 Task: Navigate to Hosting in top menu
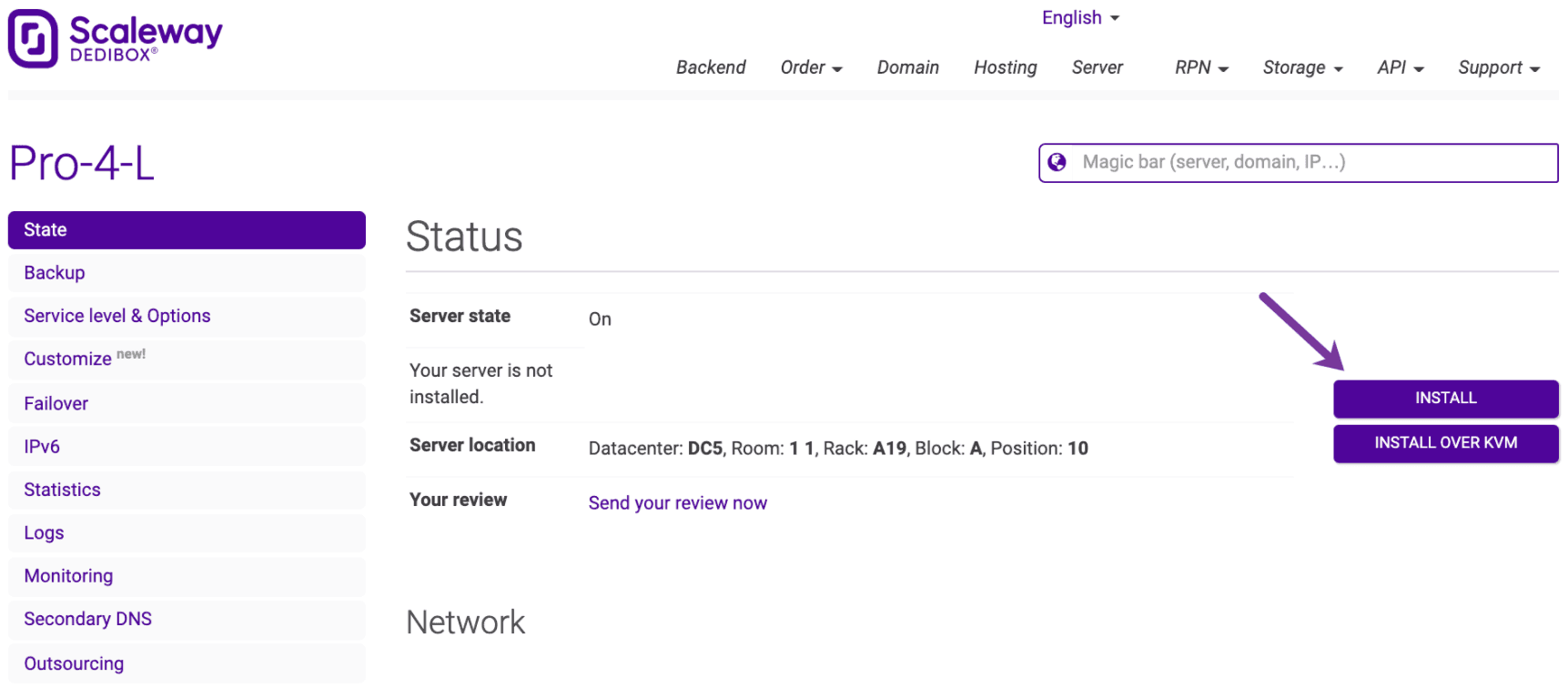point(1005,67)
